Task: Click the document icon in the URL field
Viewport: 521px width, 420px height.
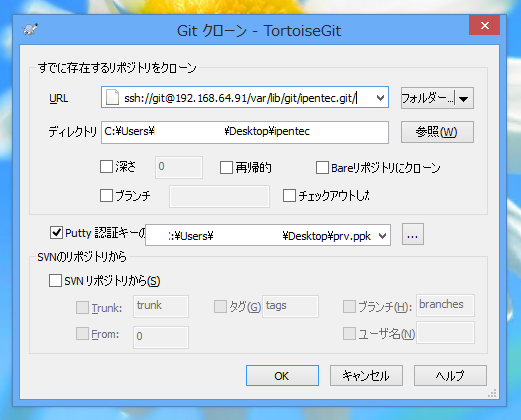Action: click(112, 98)
